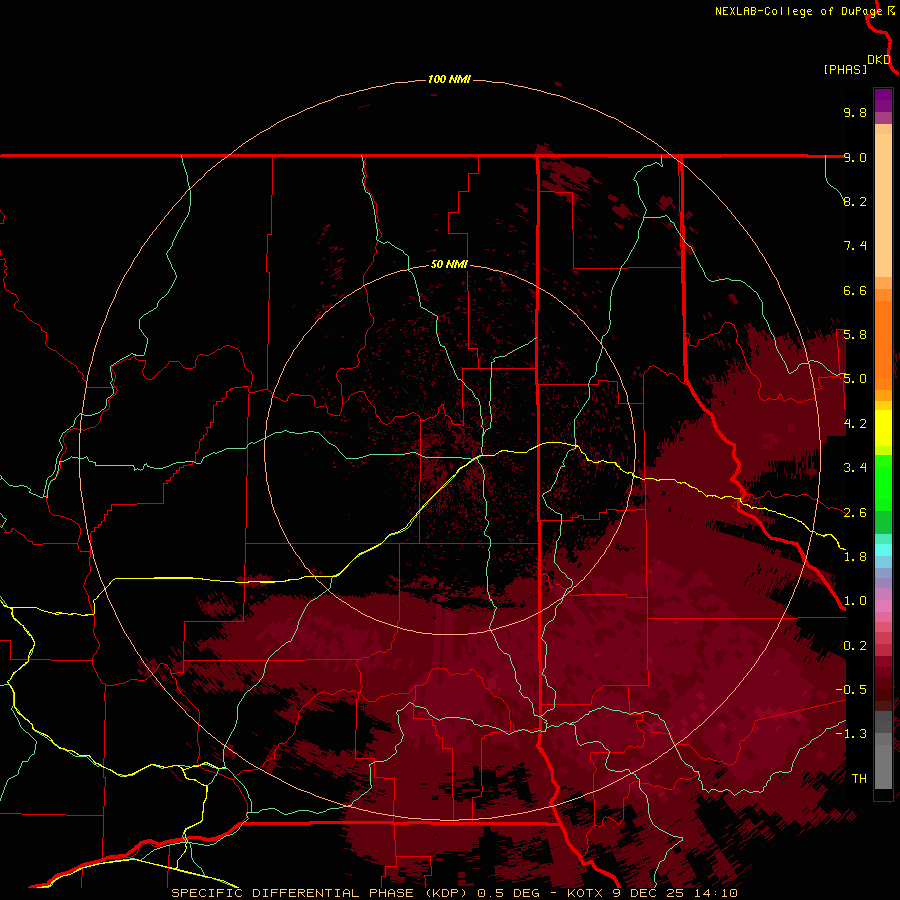The width and height of the screenshot is (900, 900).
Task: Click the -1.3 value on the scale
Action: (x=851, y=734)
